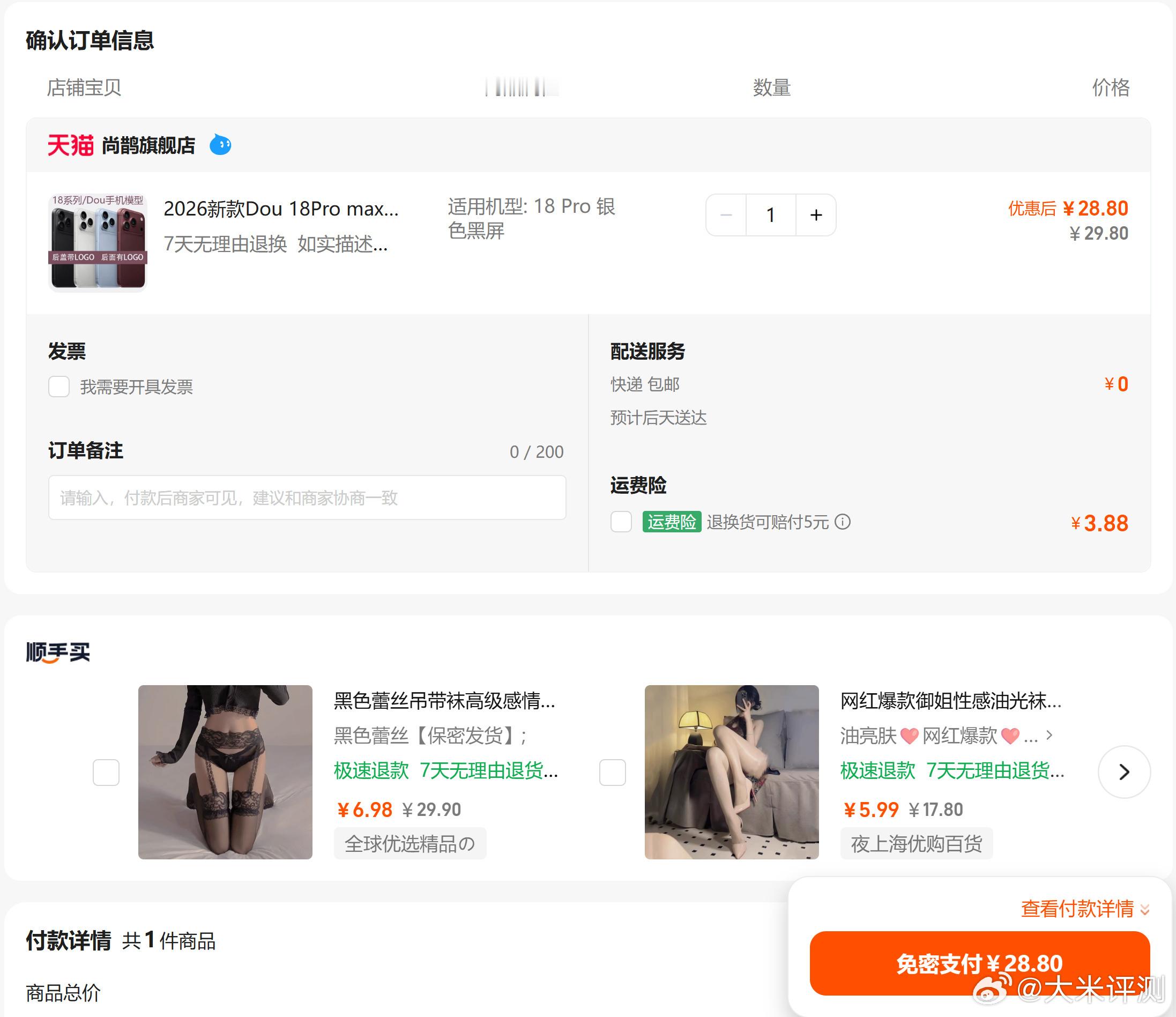The width and height of the screenshot is (1176, 1017).
Task: Select the 网红爆款御姐 add-on checkbox
Action: tap(613, 773)
